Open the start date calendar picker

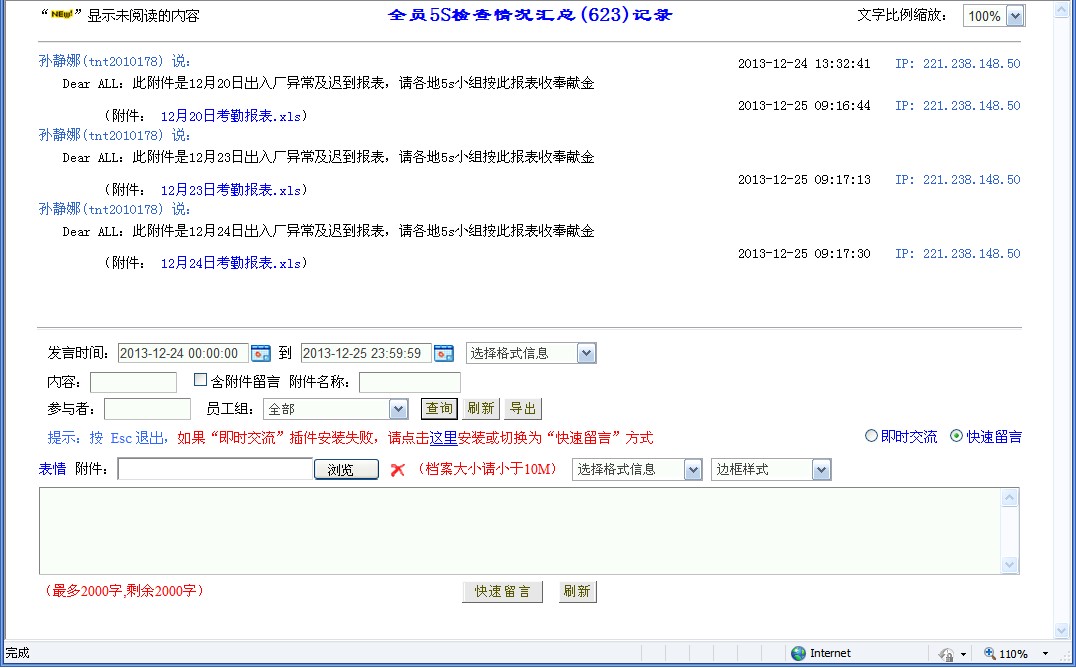point(261,353)
